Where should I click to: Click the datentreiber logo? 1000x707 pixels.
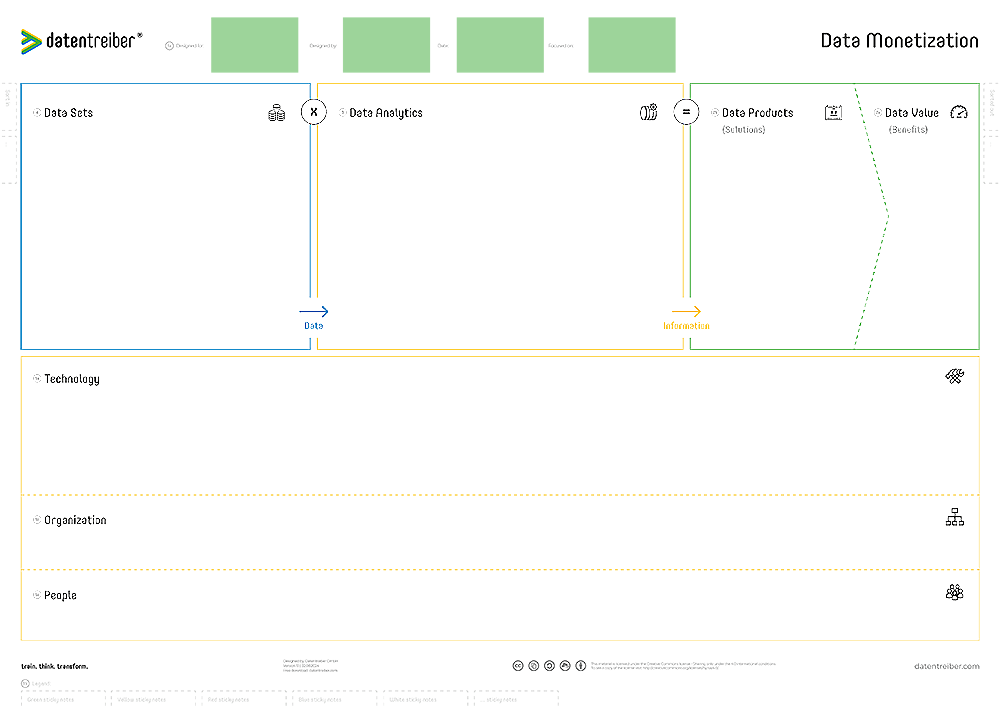pyautogui.click(x=82, y=41)
